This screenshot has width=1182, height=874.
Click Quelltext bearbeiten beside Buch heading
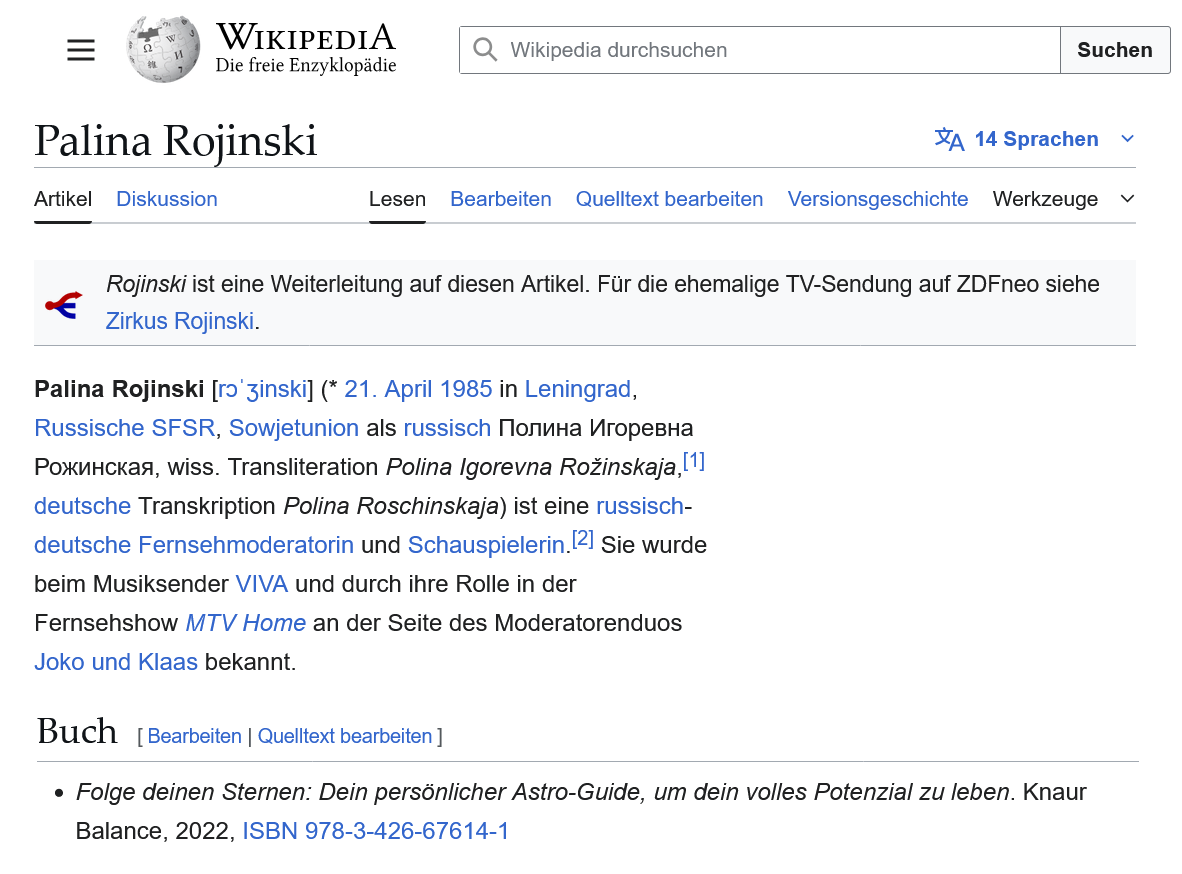click(345, 736)
